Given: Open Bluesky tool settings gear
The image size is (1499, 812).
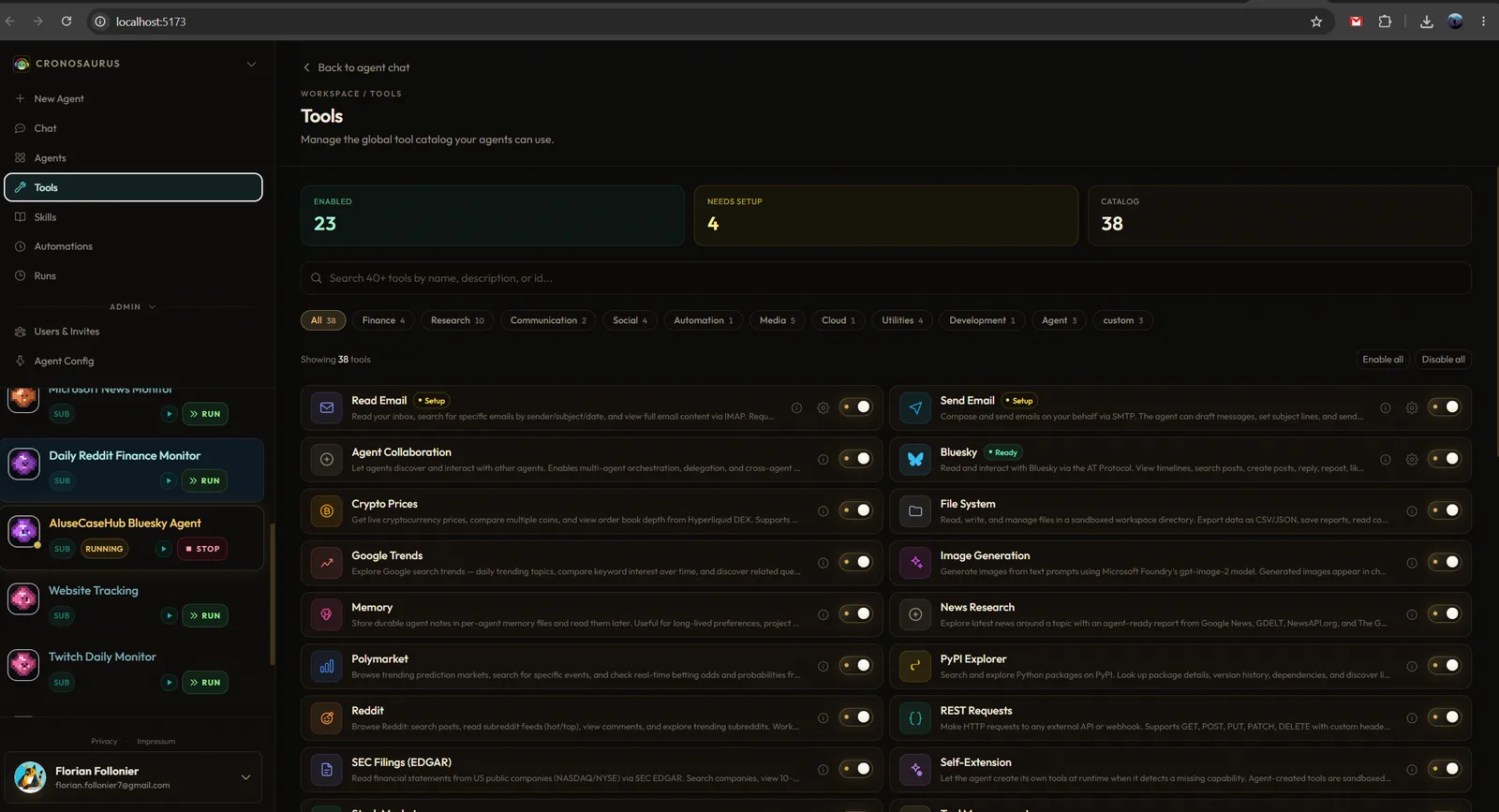Looking at the screenshot, I should (x=1411, y=459).
